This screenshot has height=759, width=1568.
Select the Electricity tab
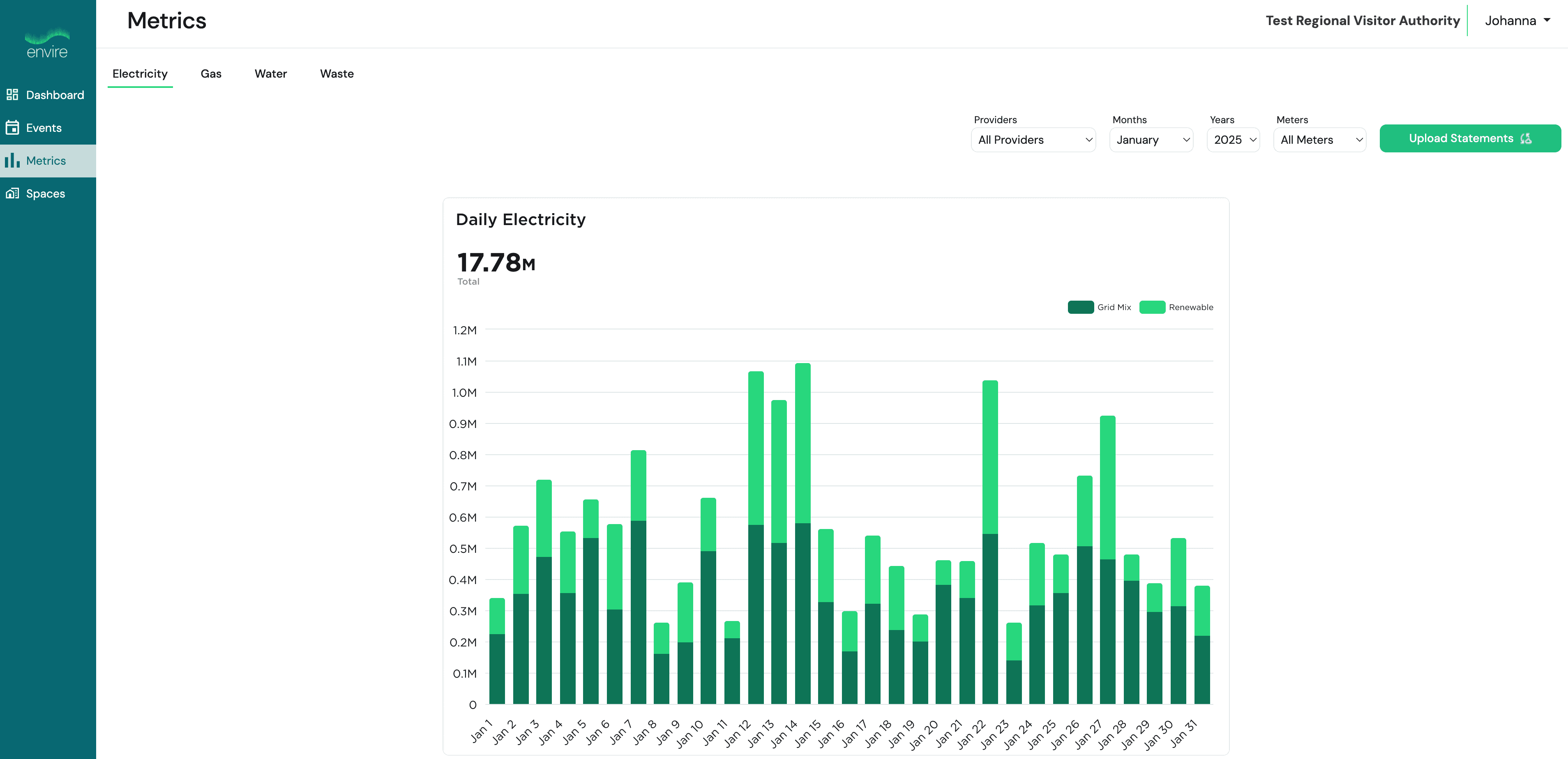[140, 74]
